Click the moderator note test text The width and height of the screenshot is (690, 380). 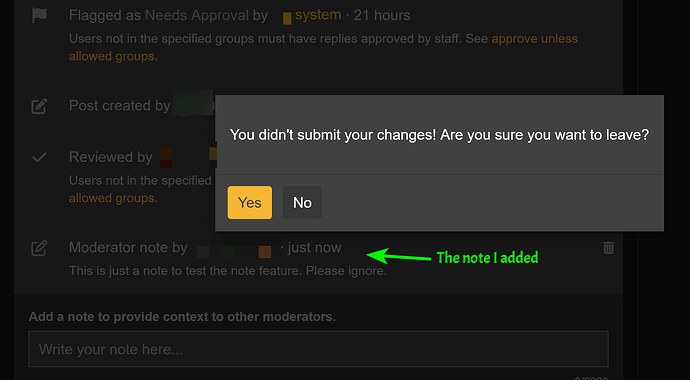228,270
